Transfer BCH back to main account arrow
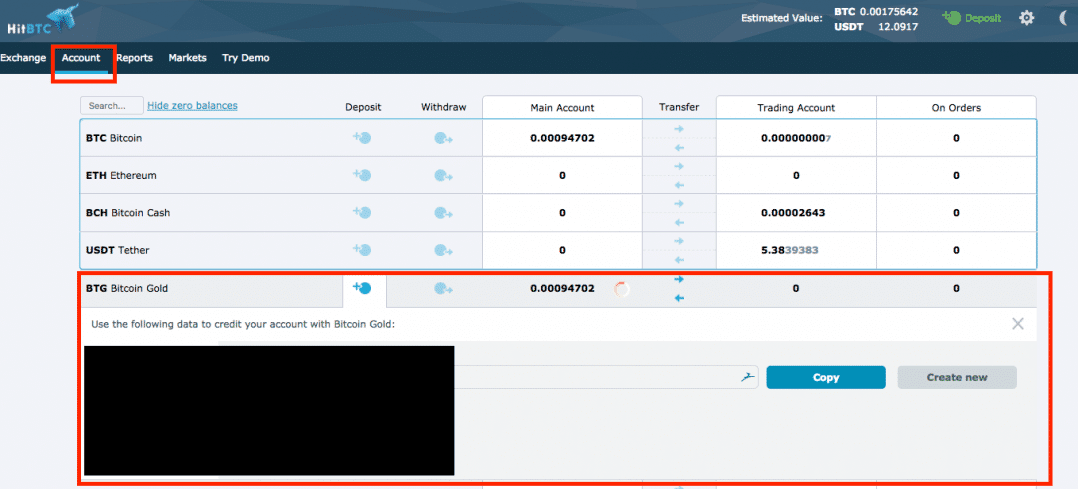The image size is (1078, 489). click(x=679, y=222)
